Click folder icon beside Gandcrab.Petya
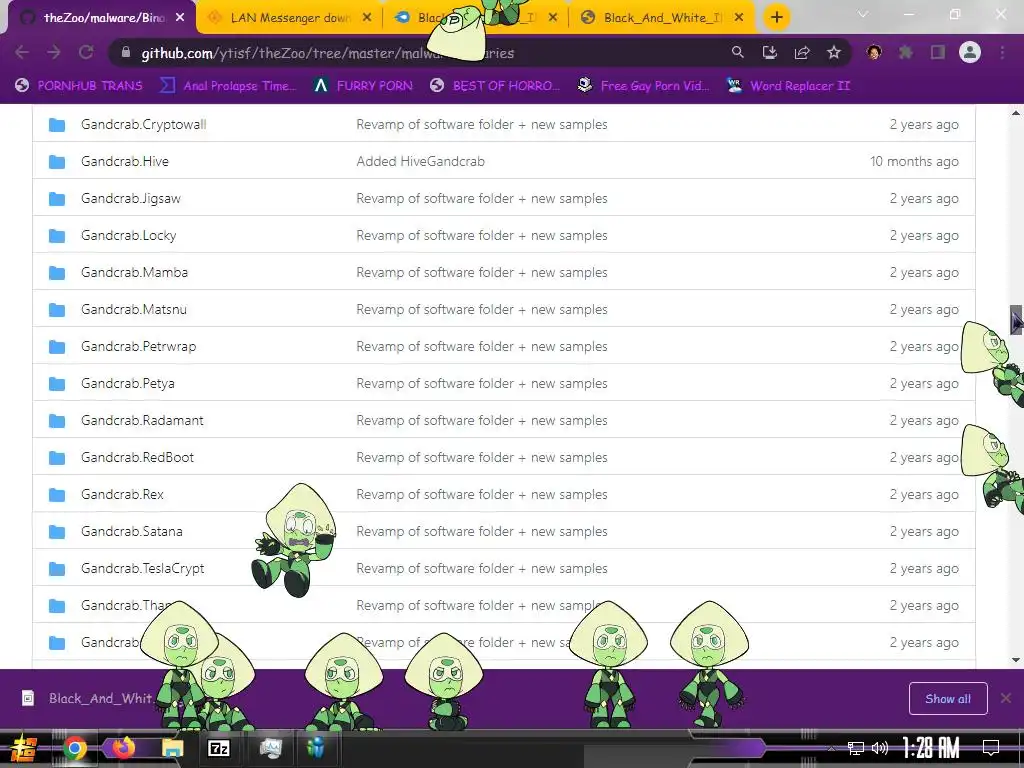This screenshot has height=768, width=1024. pyautogui.click(x=57, y=383)
